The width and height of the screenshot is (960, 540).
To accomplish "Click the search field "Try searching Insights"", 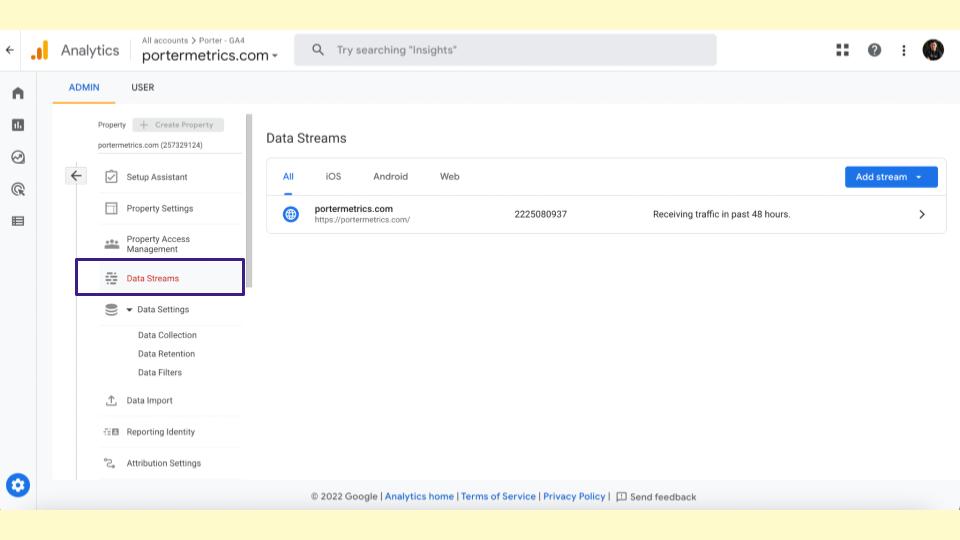I will tap(505, 50).
